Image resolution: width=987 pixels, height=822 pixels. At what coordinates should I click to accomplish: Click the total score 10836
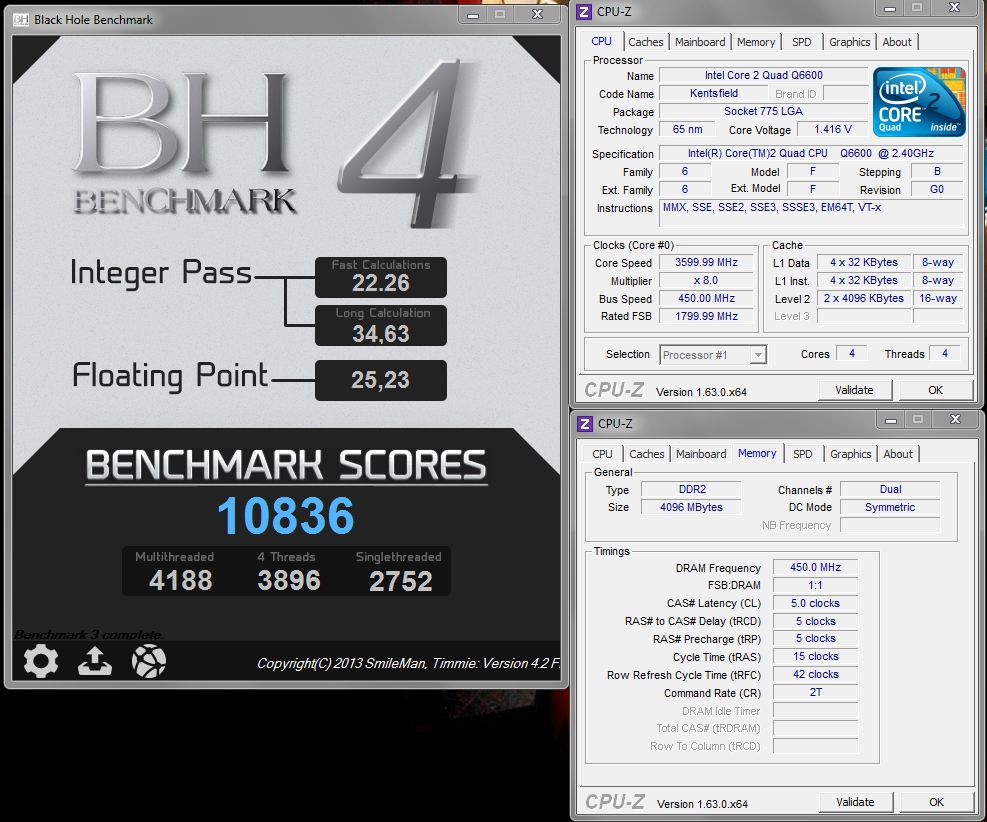click(x=286, y=515)
